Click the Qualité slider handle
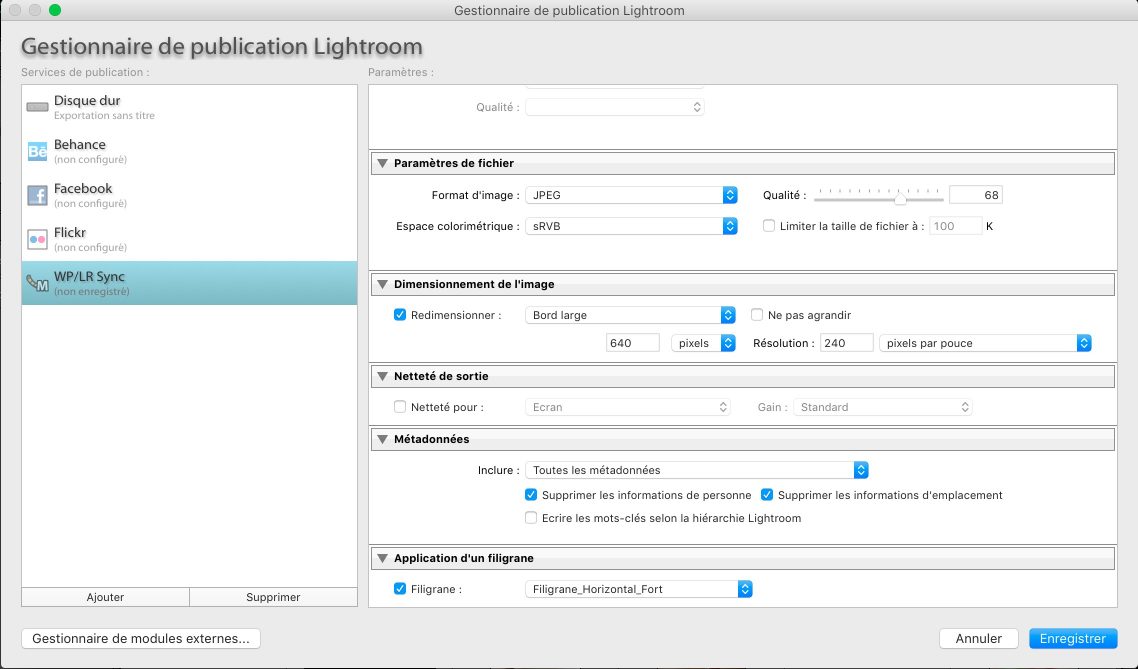Screen dimensions: 1138x669 click(900, 198)
